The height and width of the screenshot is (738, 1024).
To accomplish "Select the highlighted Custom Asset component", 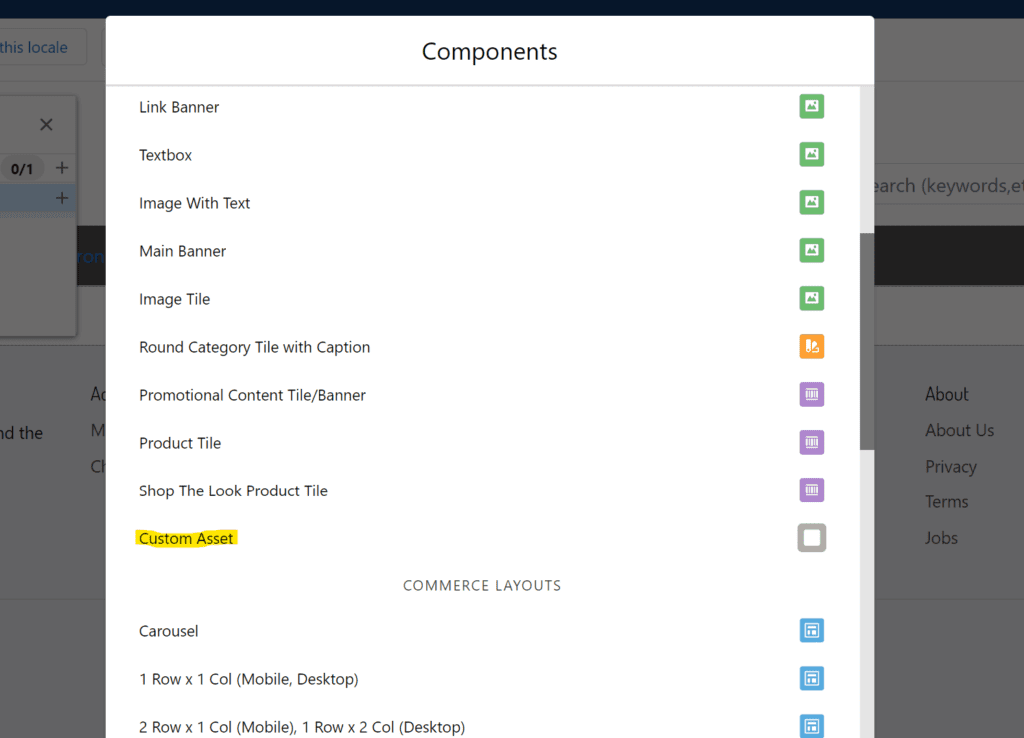I will 186,537.
